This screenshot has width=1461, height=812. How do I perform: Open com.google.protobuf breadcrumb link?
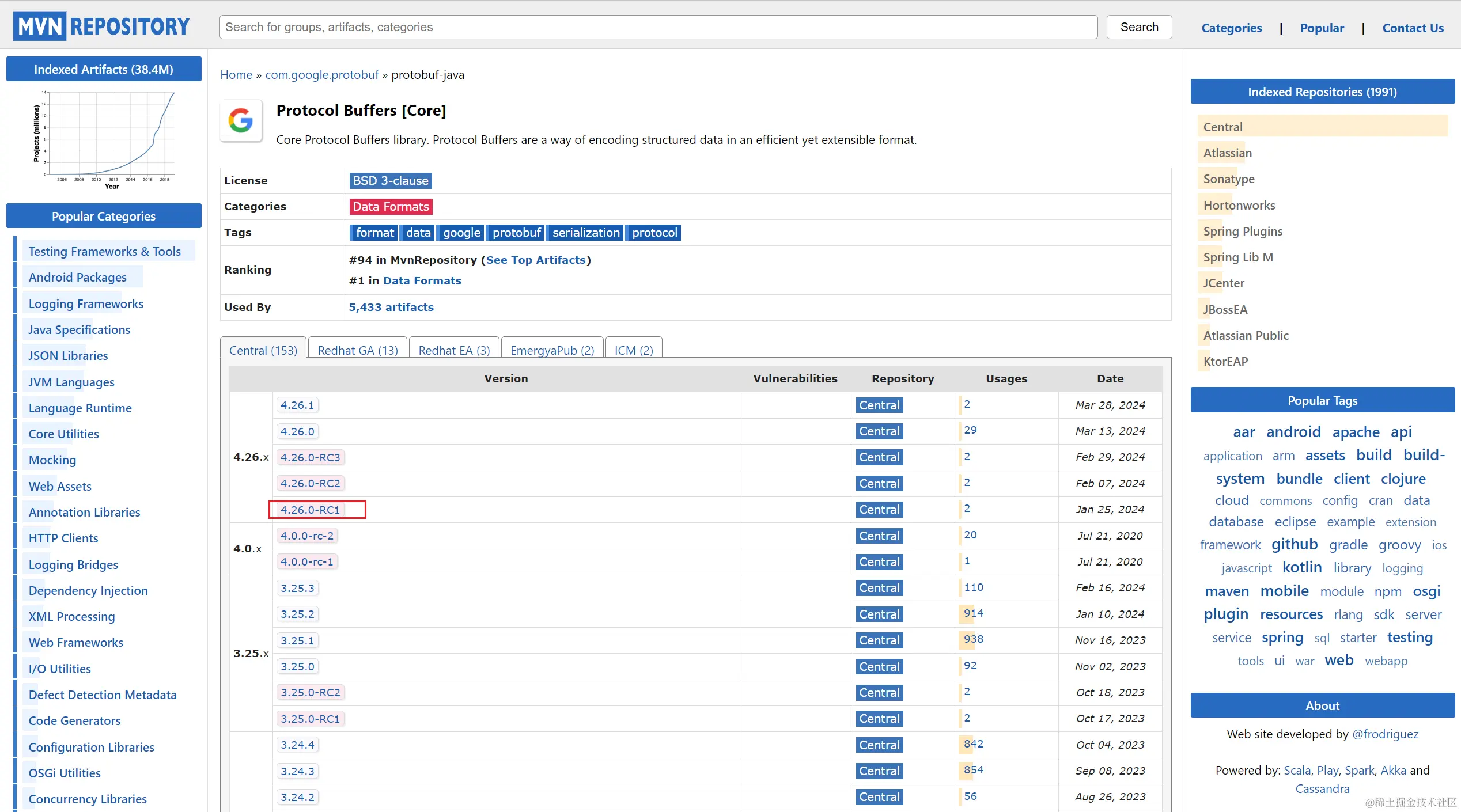(x=322, y=75)
